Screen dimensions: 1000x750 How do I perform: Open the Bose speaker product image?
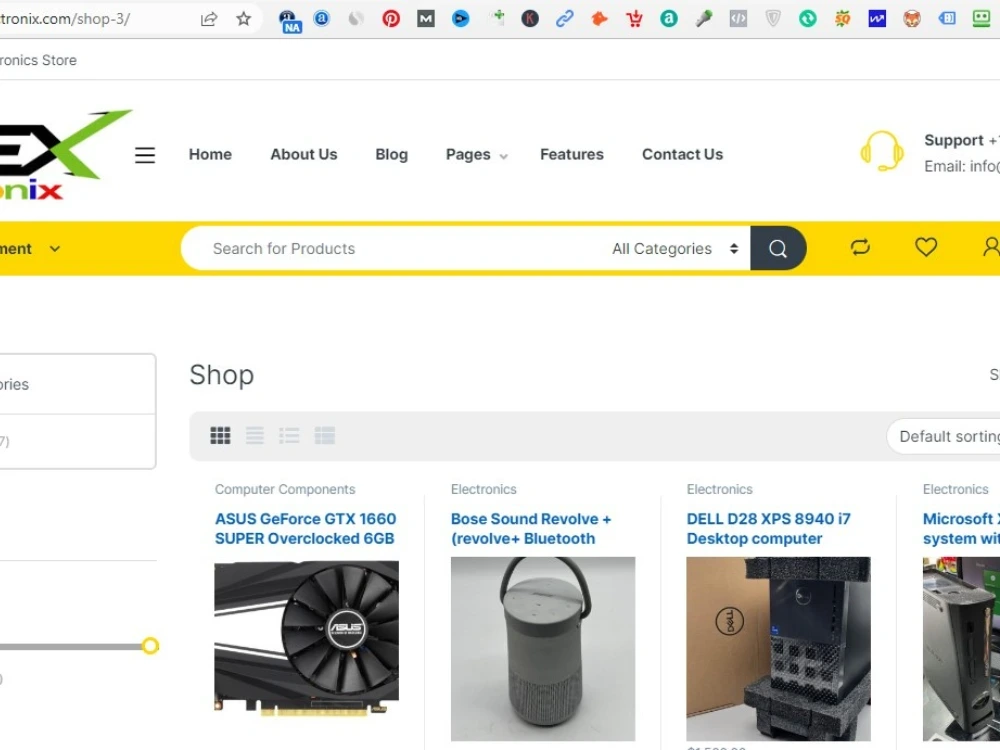[x=543, y=649]
